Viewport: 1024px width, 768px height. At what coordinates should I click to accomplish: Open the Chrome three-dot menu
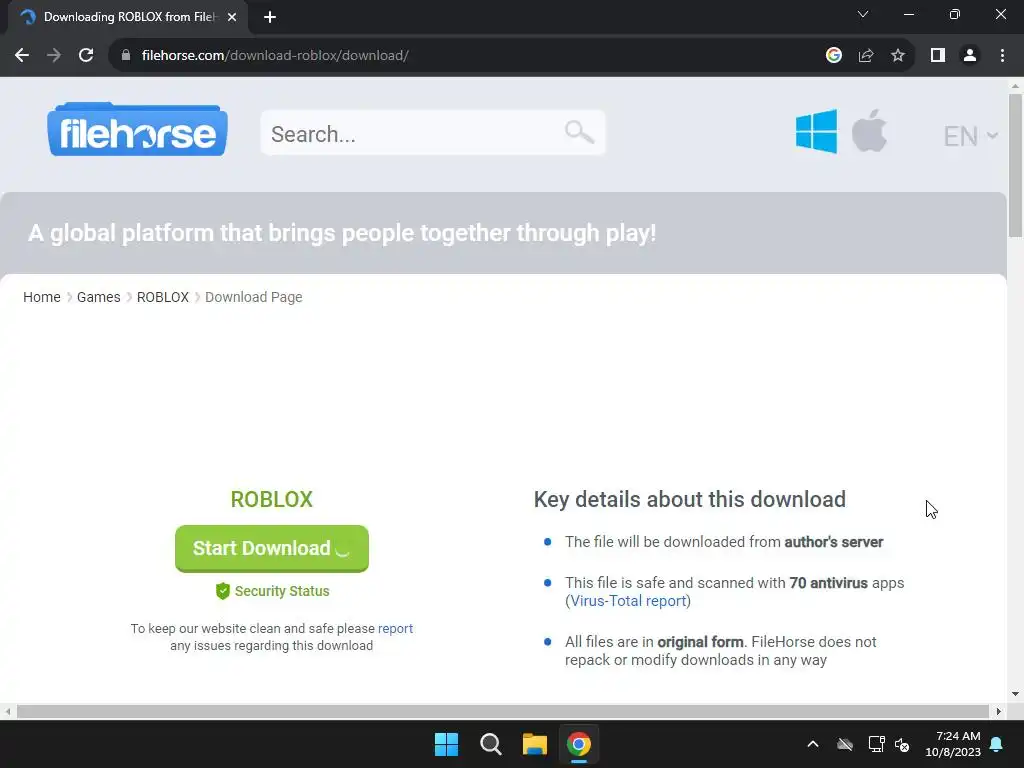(x=1002, y=56)
